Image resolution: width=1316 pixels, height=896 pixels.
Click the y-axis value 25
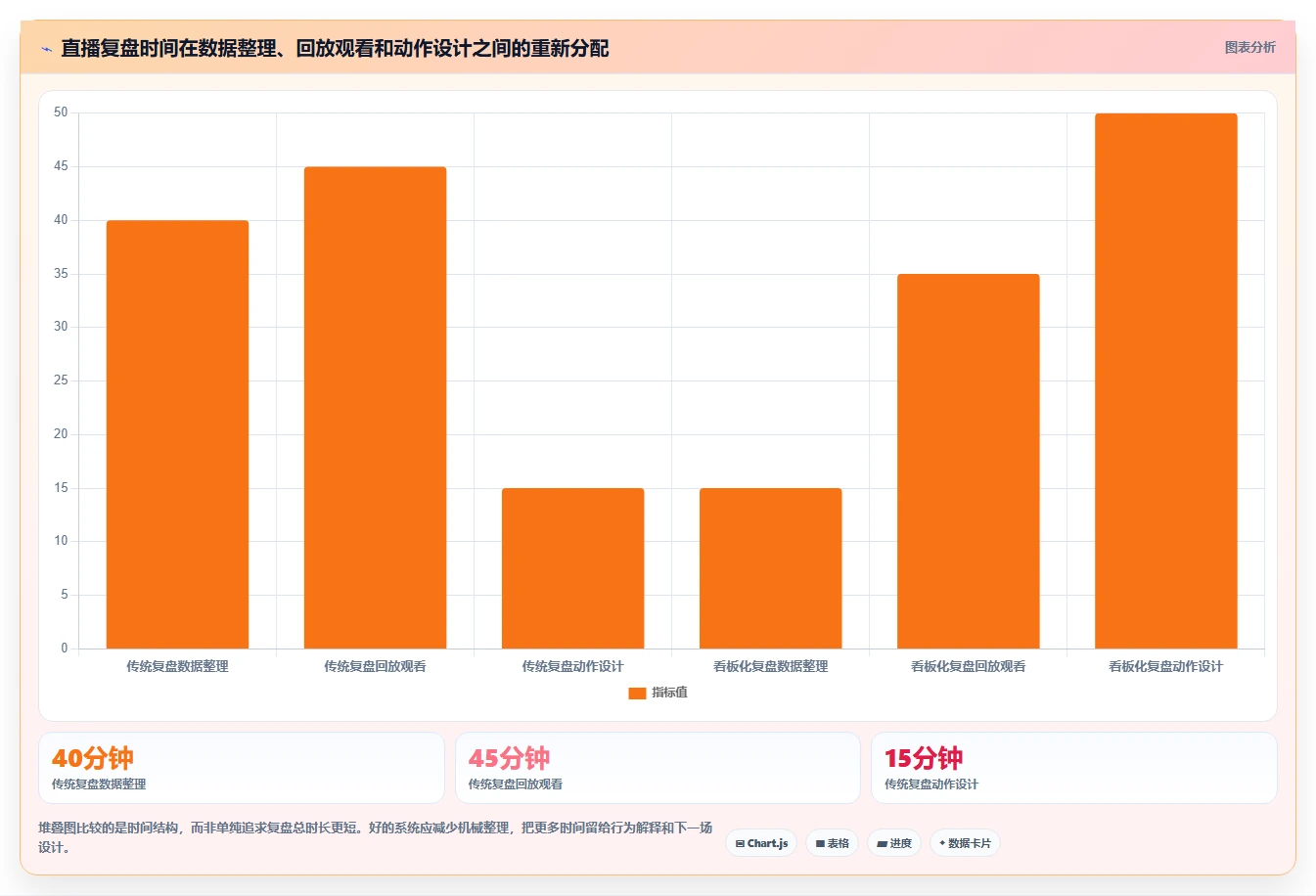[x=61, y=381]
